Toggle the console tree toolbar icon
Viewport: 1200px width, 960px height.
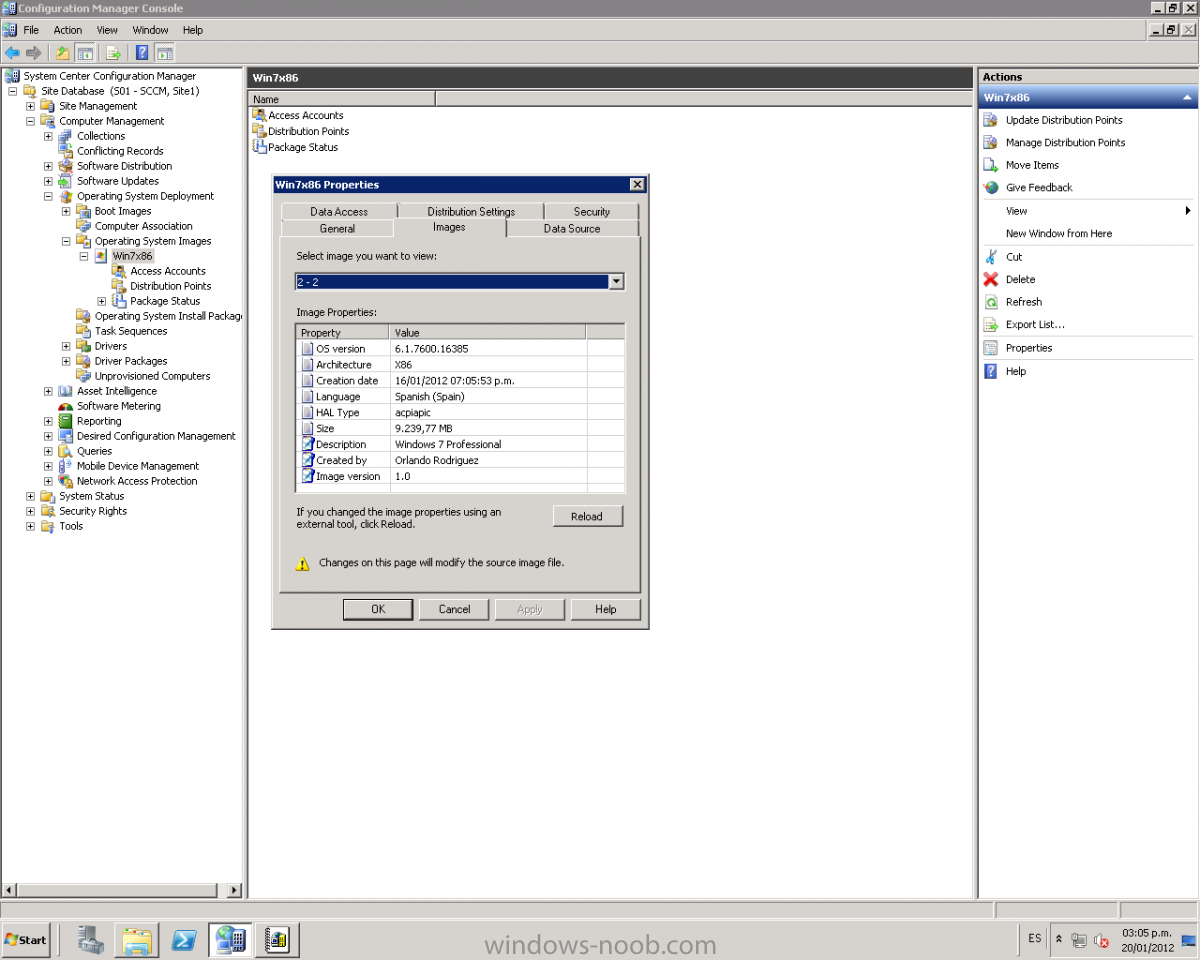85,53
